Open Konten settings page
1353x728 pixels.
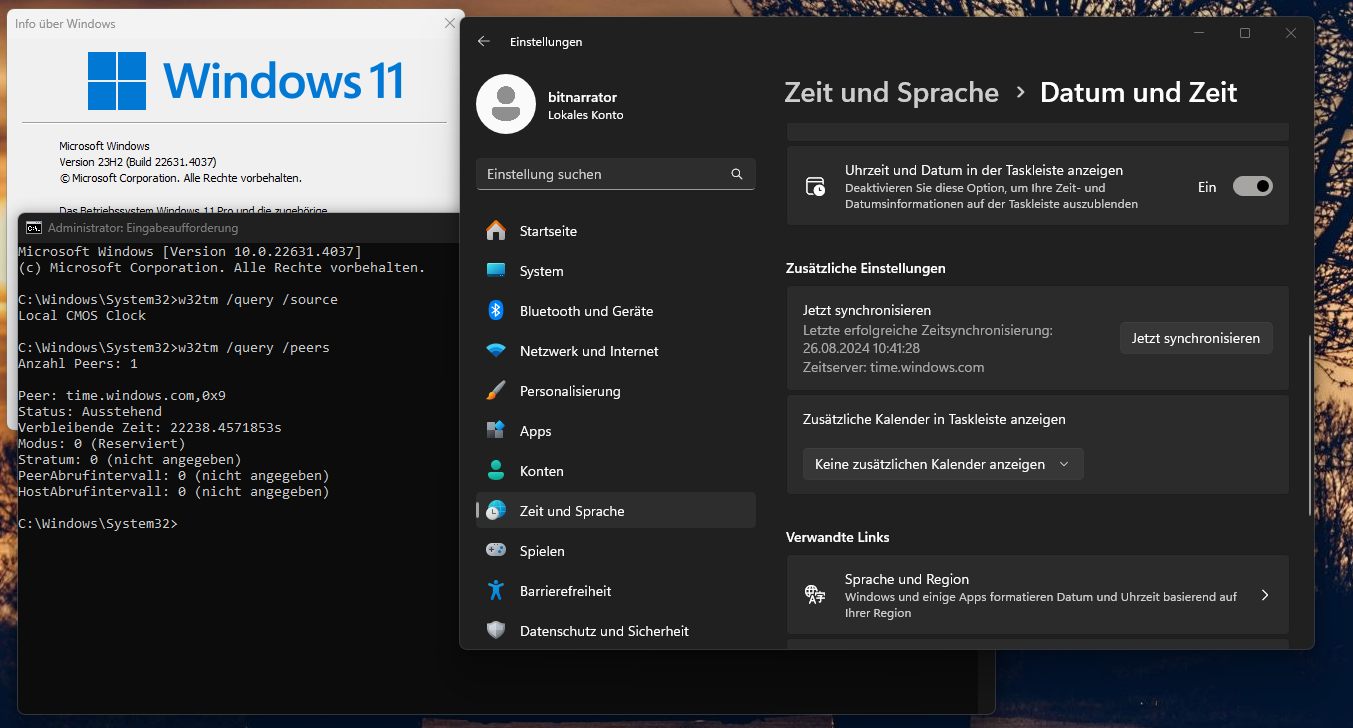tap(615, 471)
